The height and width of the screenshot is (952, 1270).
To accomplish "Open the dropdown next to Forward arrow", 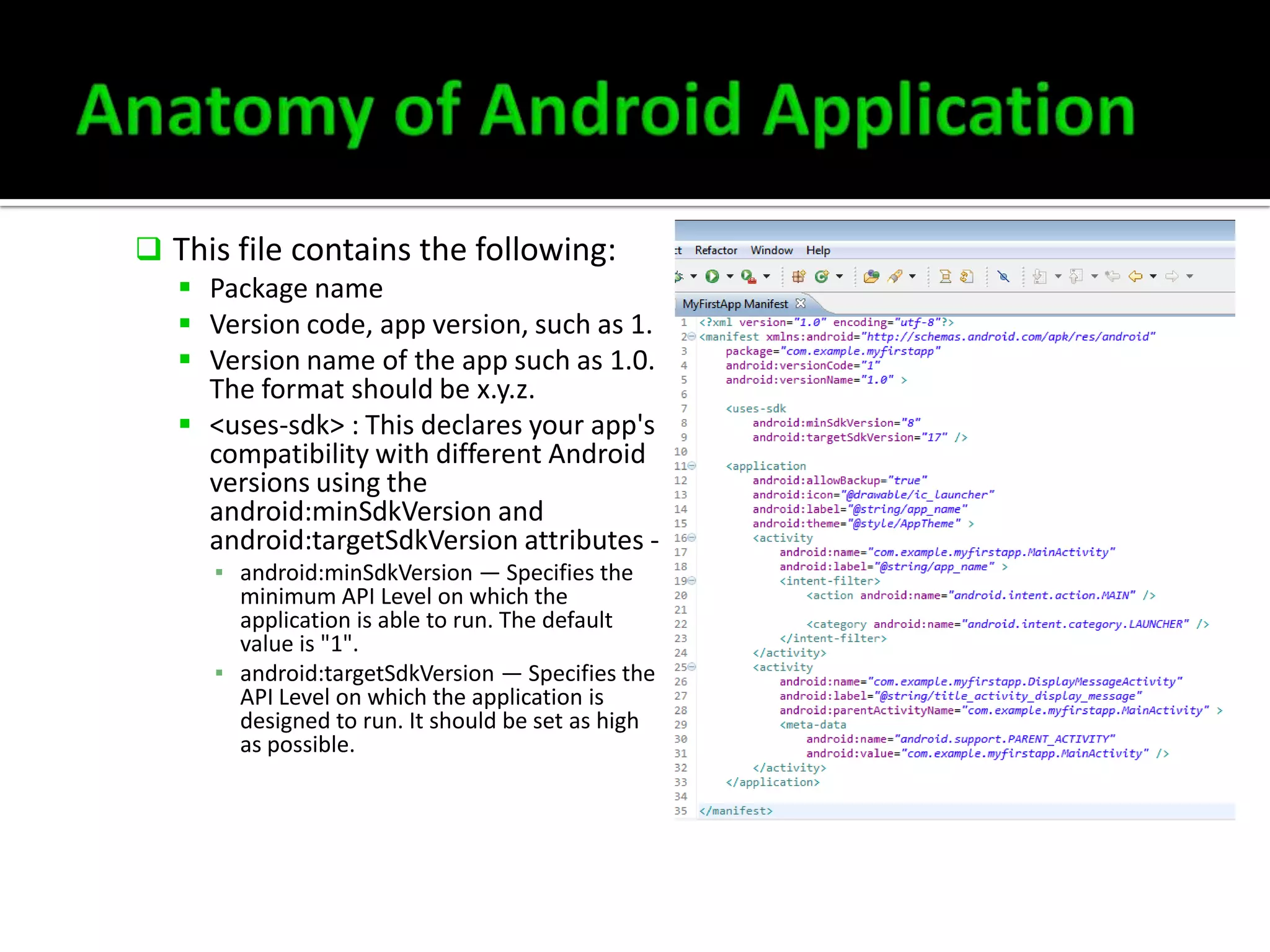I will [x=1190, y=276].
